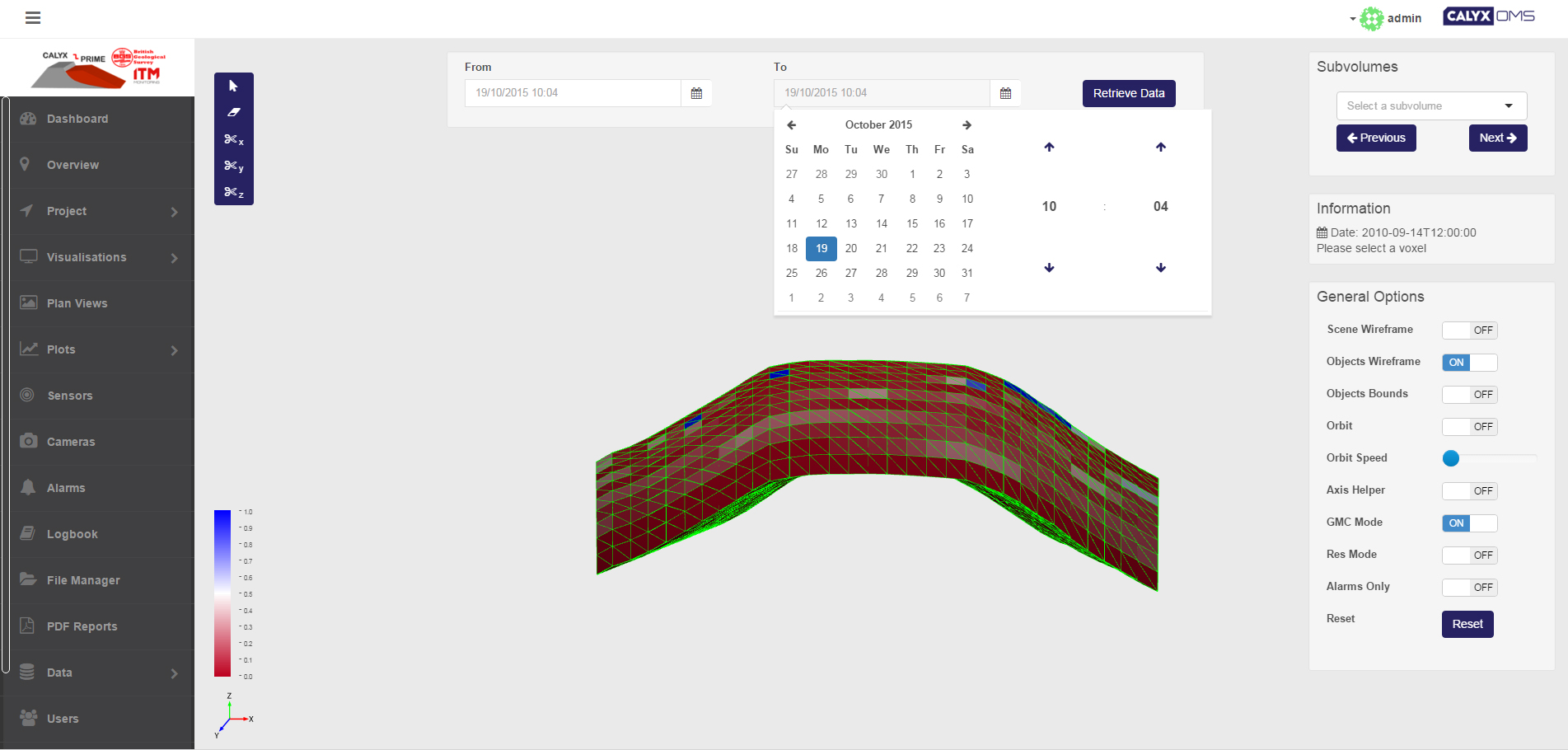The width and height of the screenshot is (1568, 750).
Task: Open the From date calendar picker
Action: click(696, 93)
